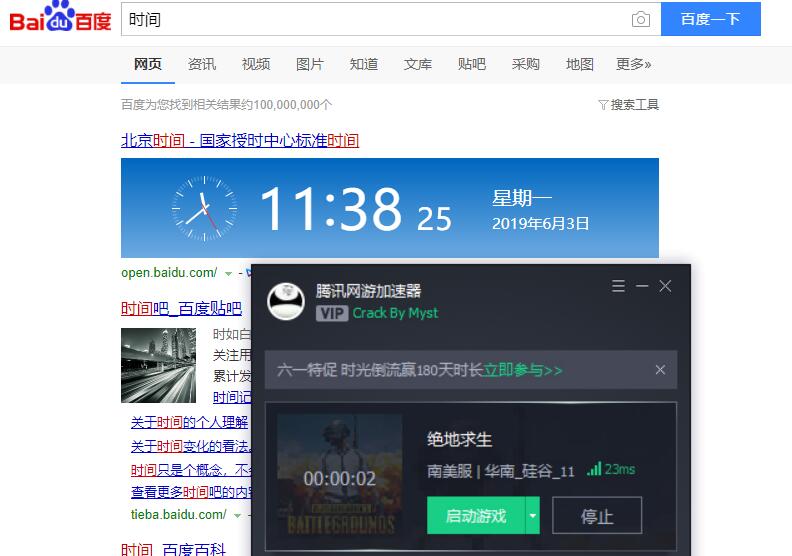Open 时间只是个概念 link
Image resolution: width=792 pixels, height=556 pixels.
tap(191, 471)
